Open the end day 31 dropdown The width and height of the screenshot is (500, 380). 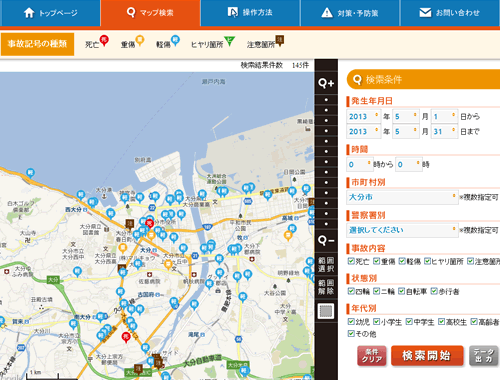(444, 131)
